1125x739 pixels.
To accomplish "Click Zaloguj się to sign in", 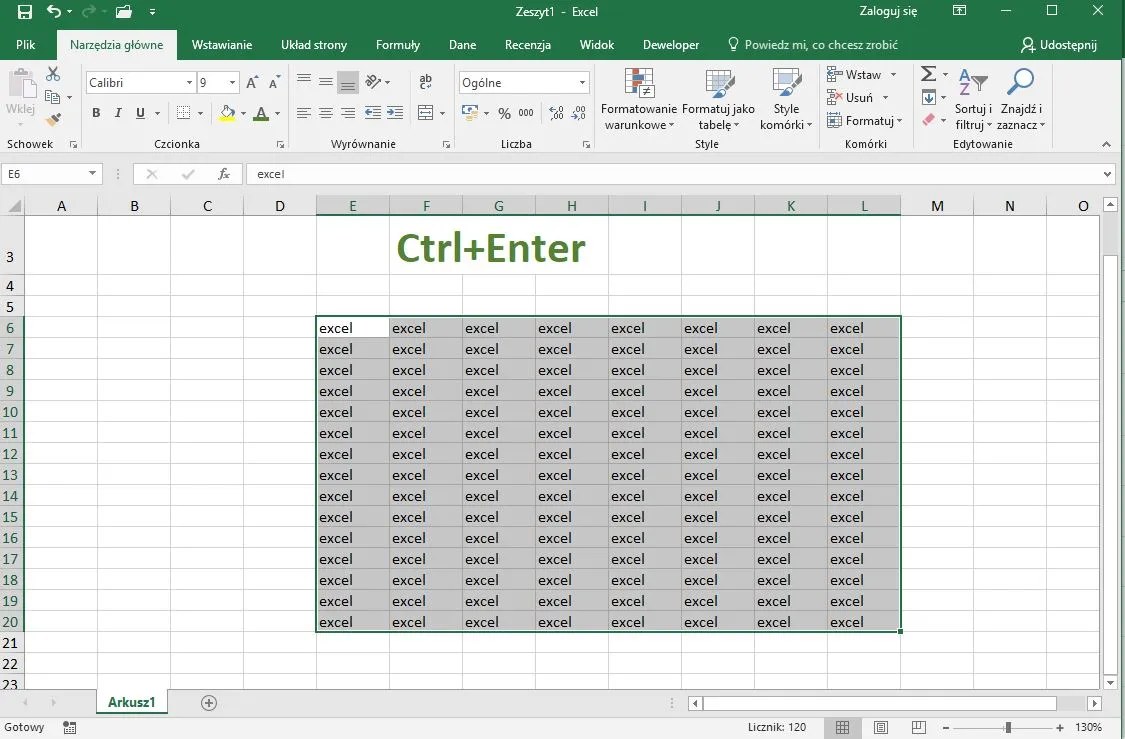I will 888,11.
